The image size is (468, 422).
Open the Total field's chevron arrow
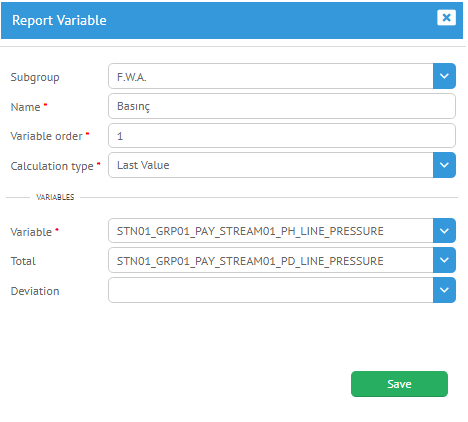[444, 260]
